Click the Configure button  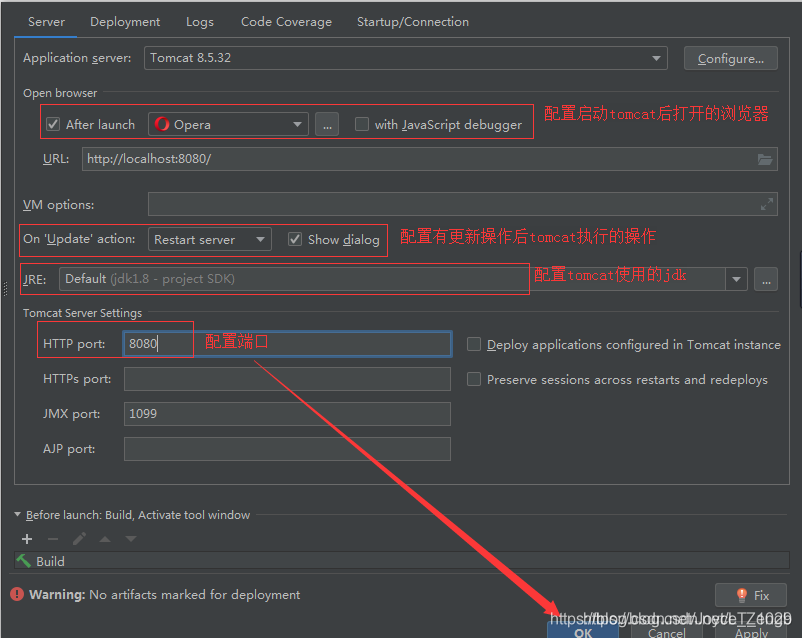point(730,57)
